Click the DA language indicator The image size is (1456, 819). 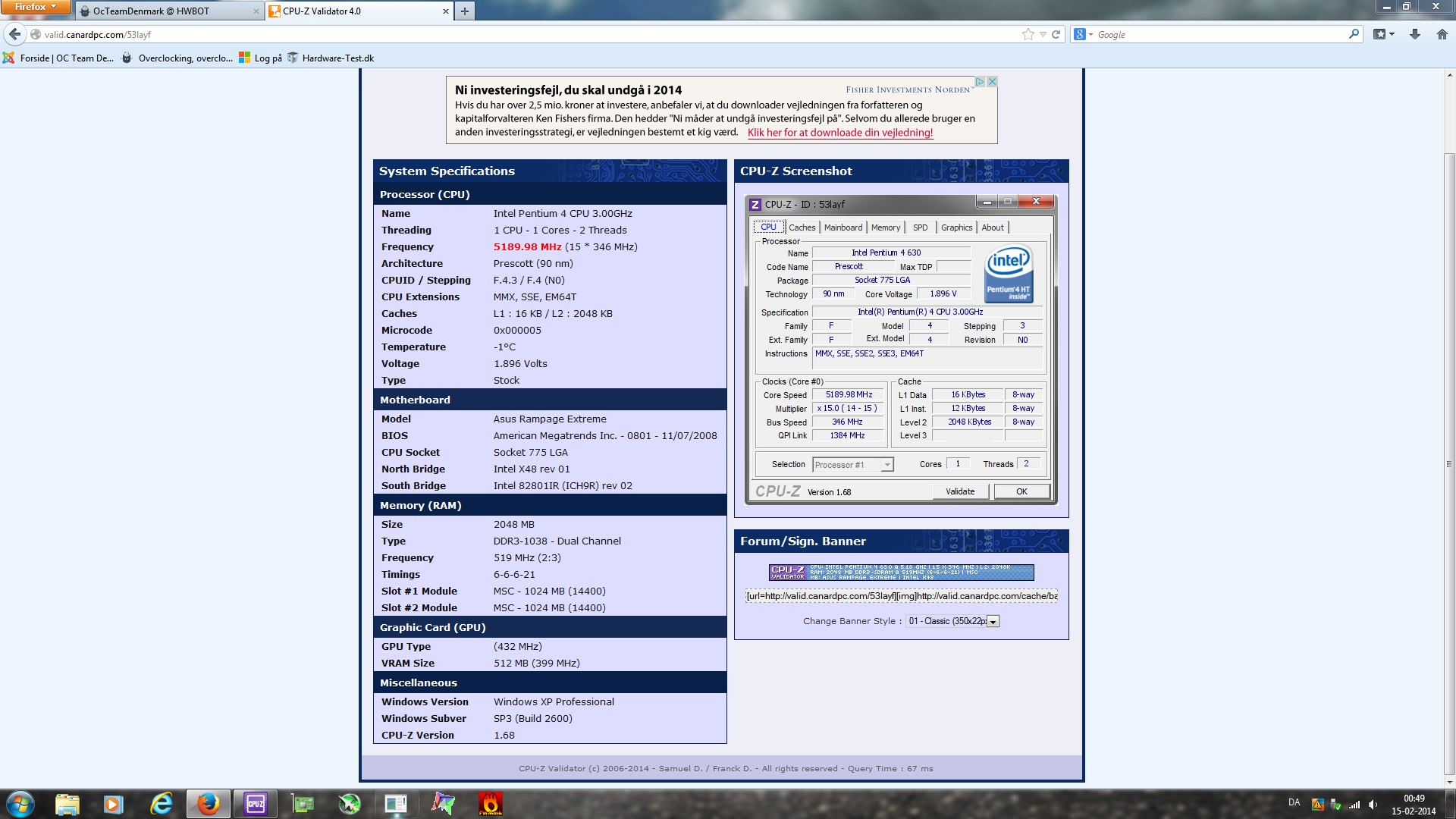pos(1294,802)
